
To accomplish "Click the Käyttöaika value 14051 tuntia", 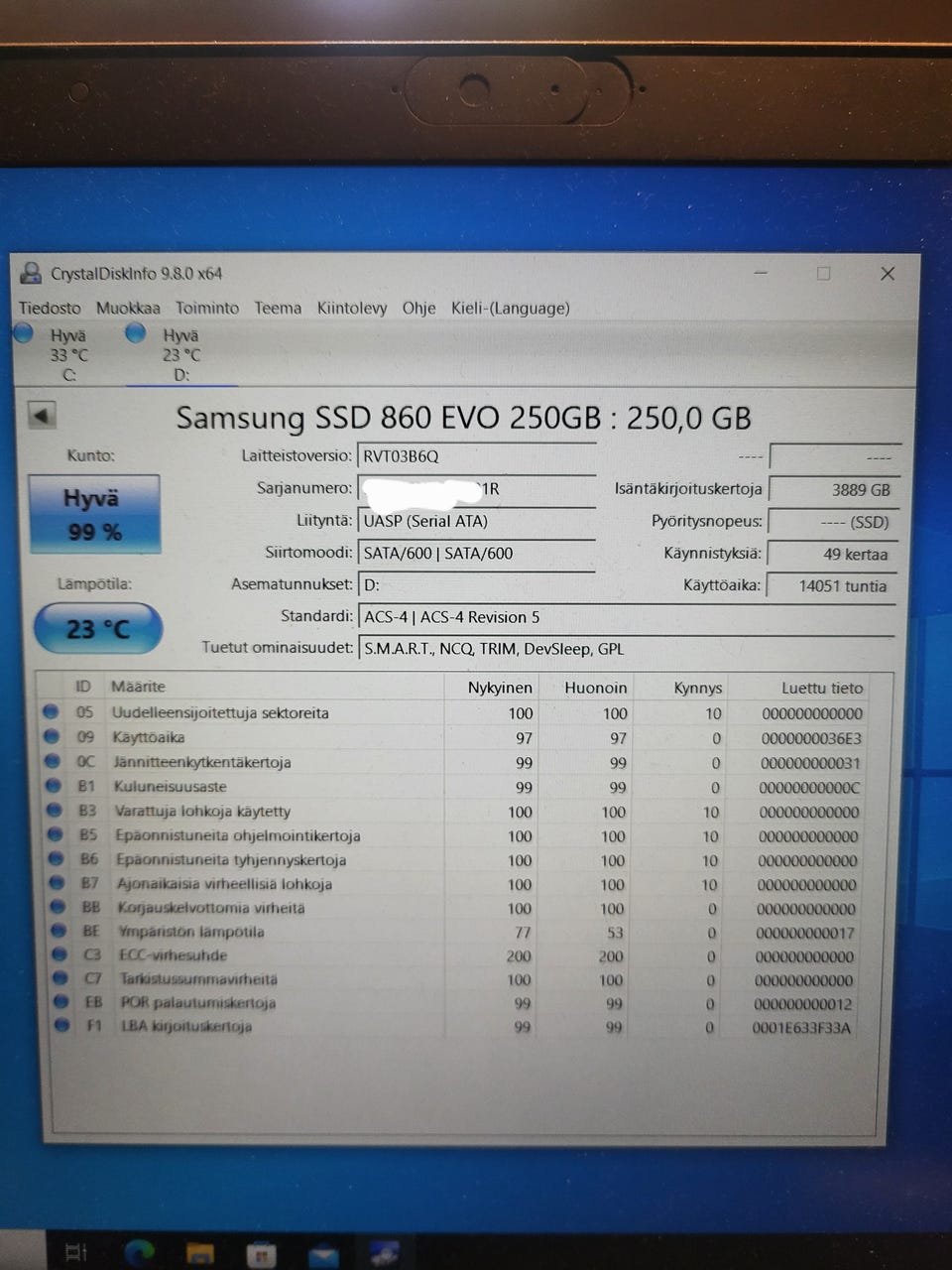I will [x=833, y=585].
